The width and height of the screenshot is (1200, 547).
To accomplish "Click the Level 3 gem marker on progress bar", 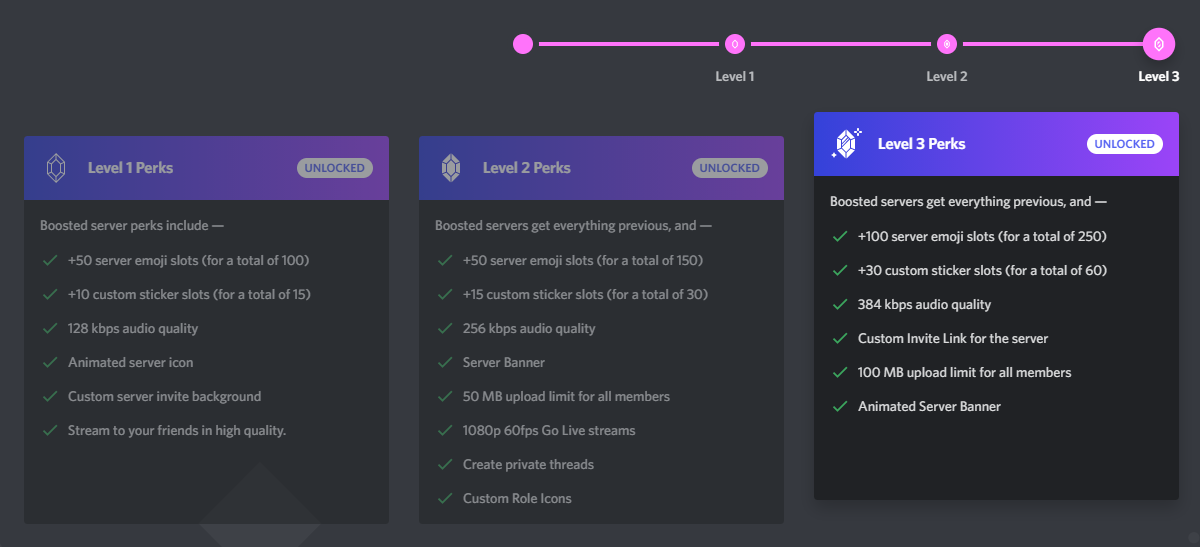I will coord(1159,44).
